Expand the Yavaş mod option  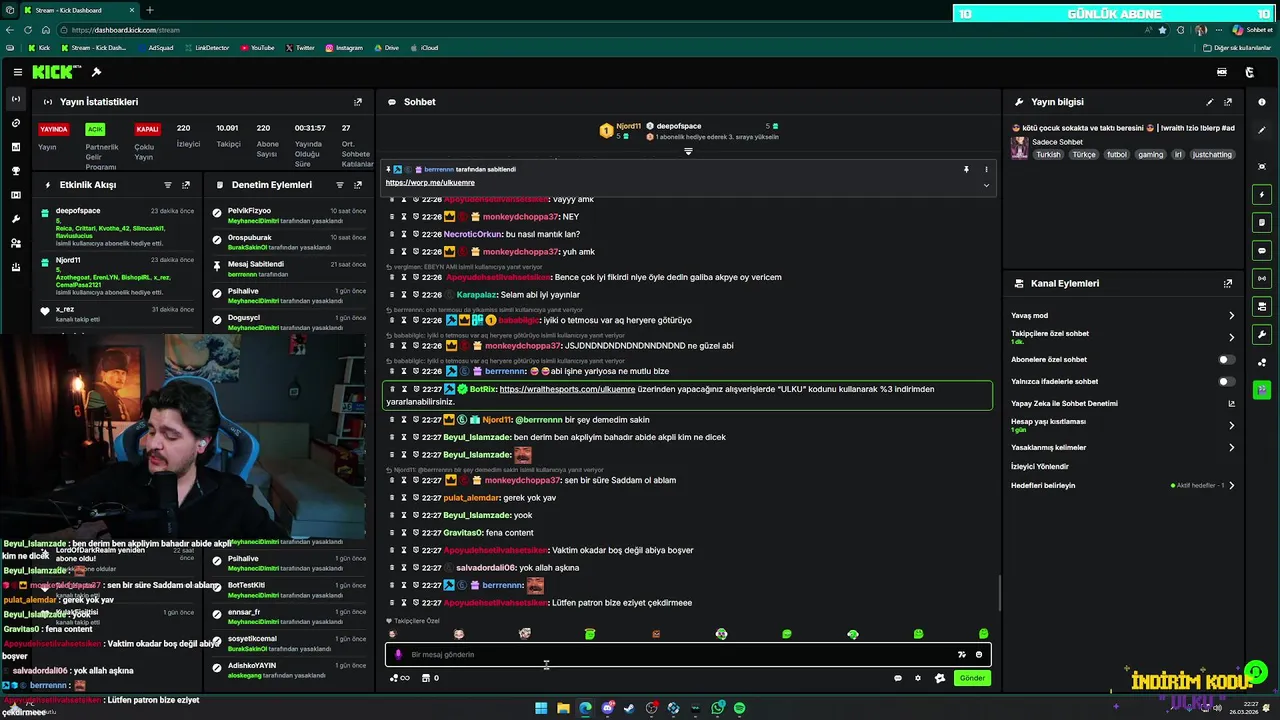[x=1231, y=316]
